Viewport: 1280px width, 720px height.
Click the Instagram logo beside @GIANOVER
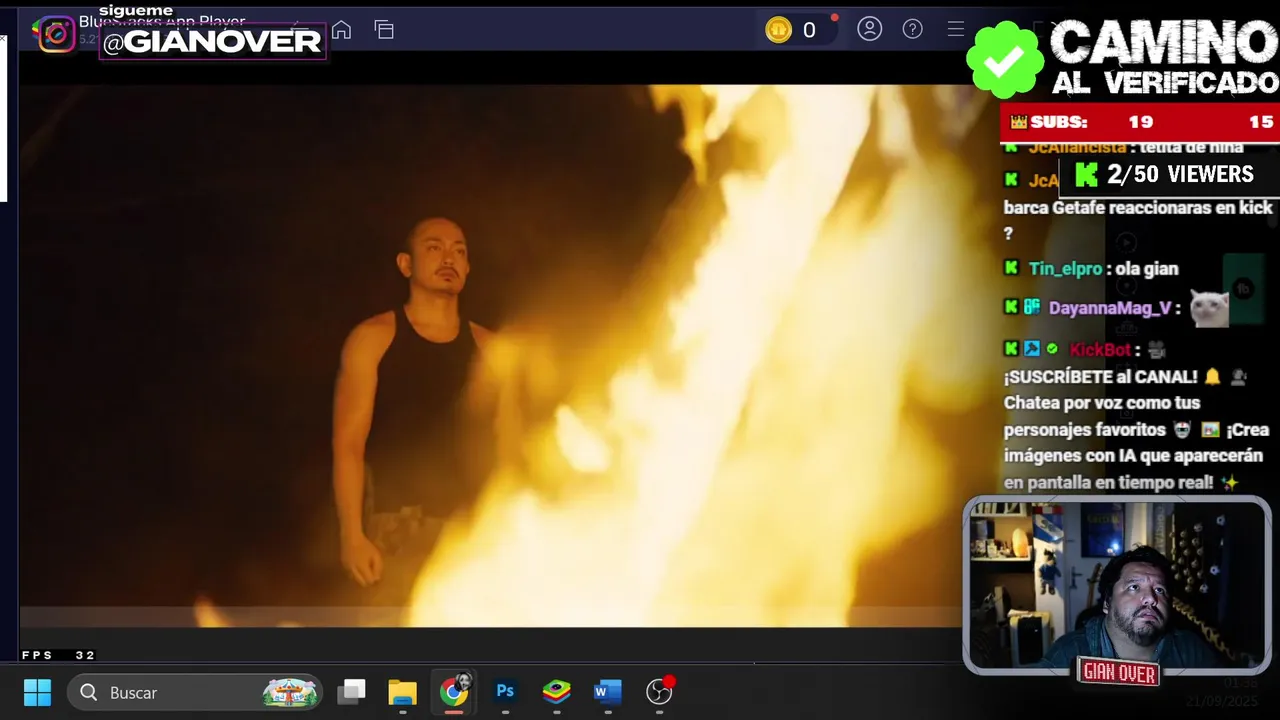56,35
